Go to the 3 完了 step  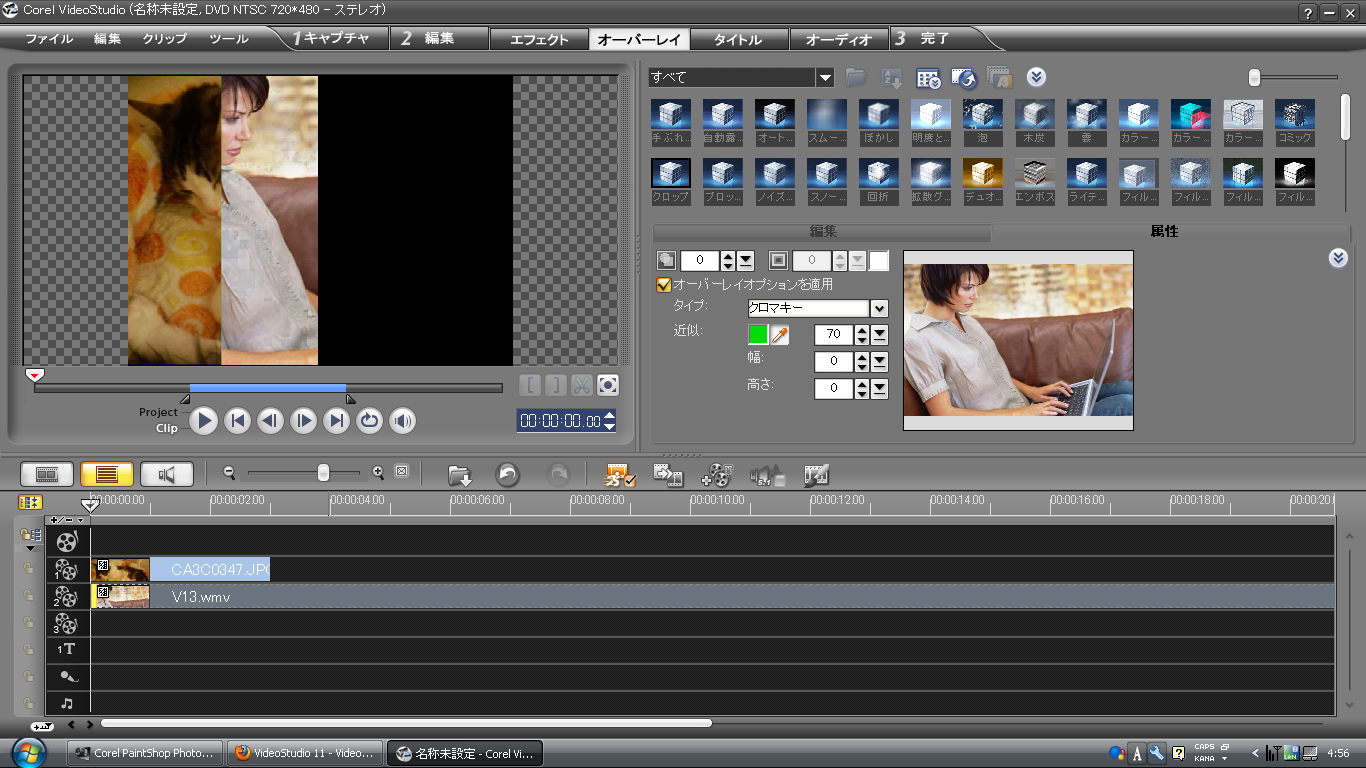[x=922, y=39]
